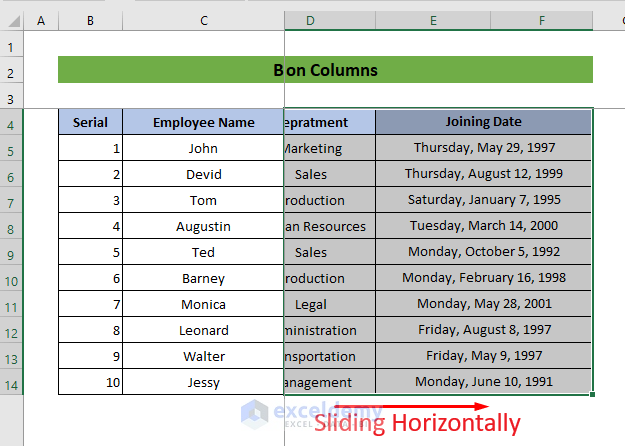The width and height of the screenshot is (625, 446).
Task: Select column C header
Action: (x=203, y=20)
